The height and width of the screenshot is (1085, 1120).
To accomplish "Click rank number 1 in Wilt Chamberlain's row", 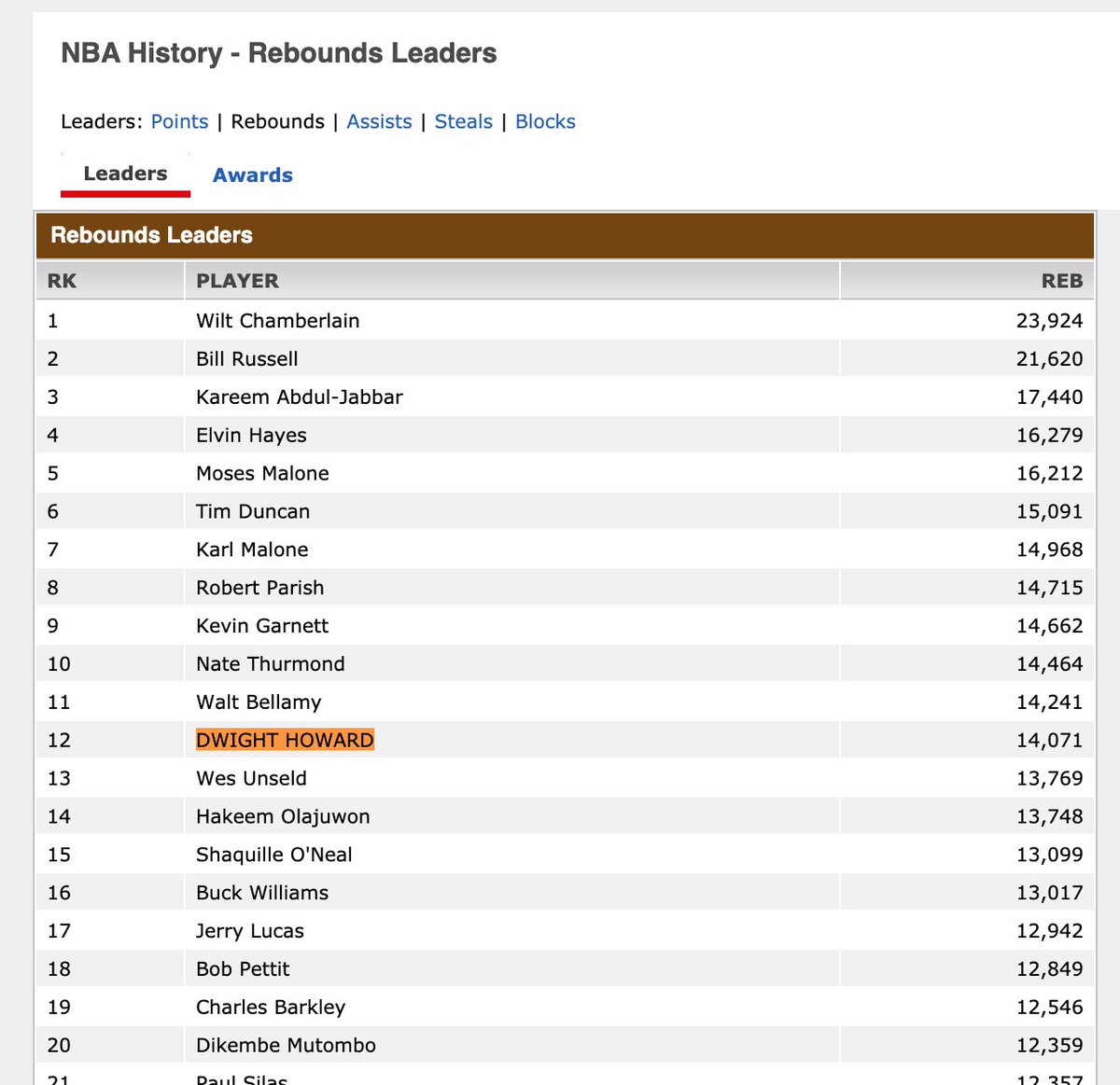I will (52, 321).
